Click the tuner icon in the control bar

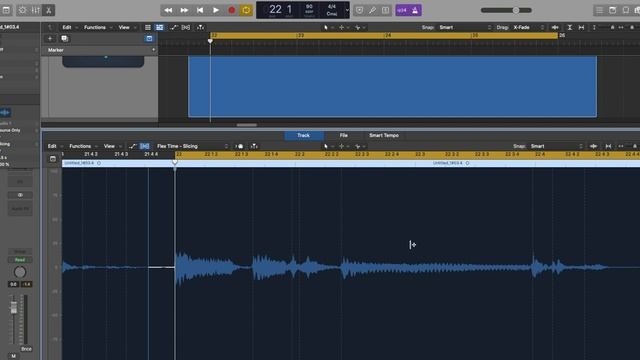click(x=372, y=10)
